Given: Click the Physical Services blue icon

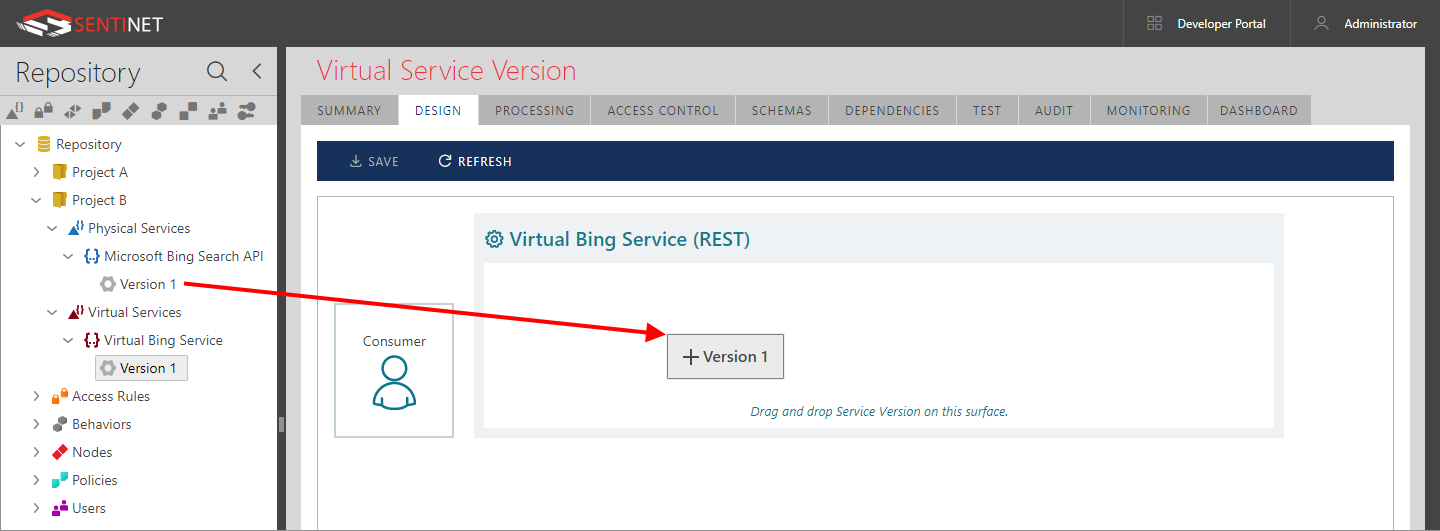Looking at the screenshot, I should pos(76,228).
